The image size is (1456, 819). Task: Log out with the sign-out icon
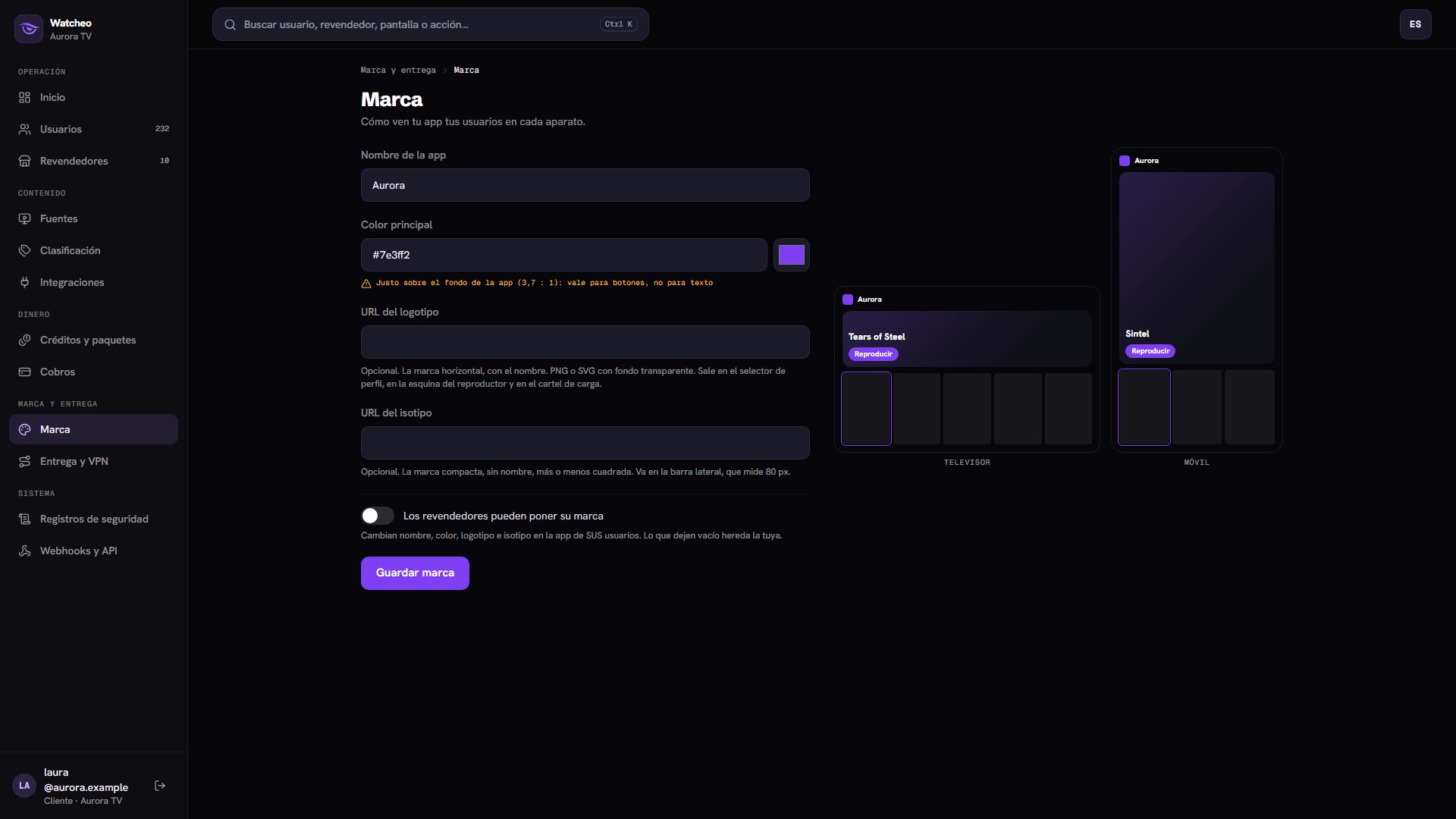coord(160,786)
